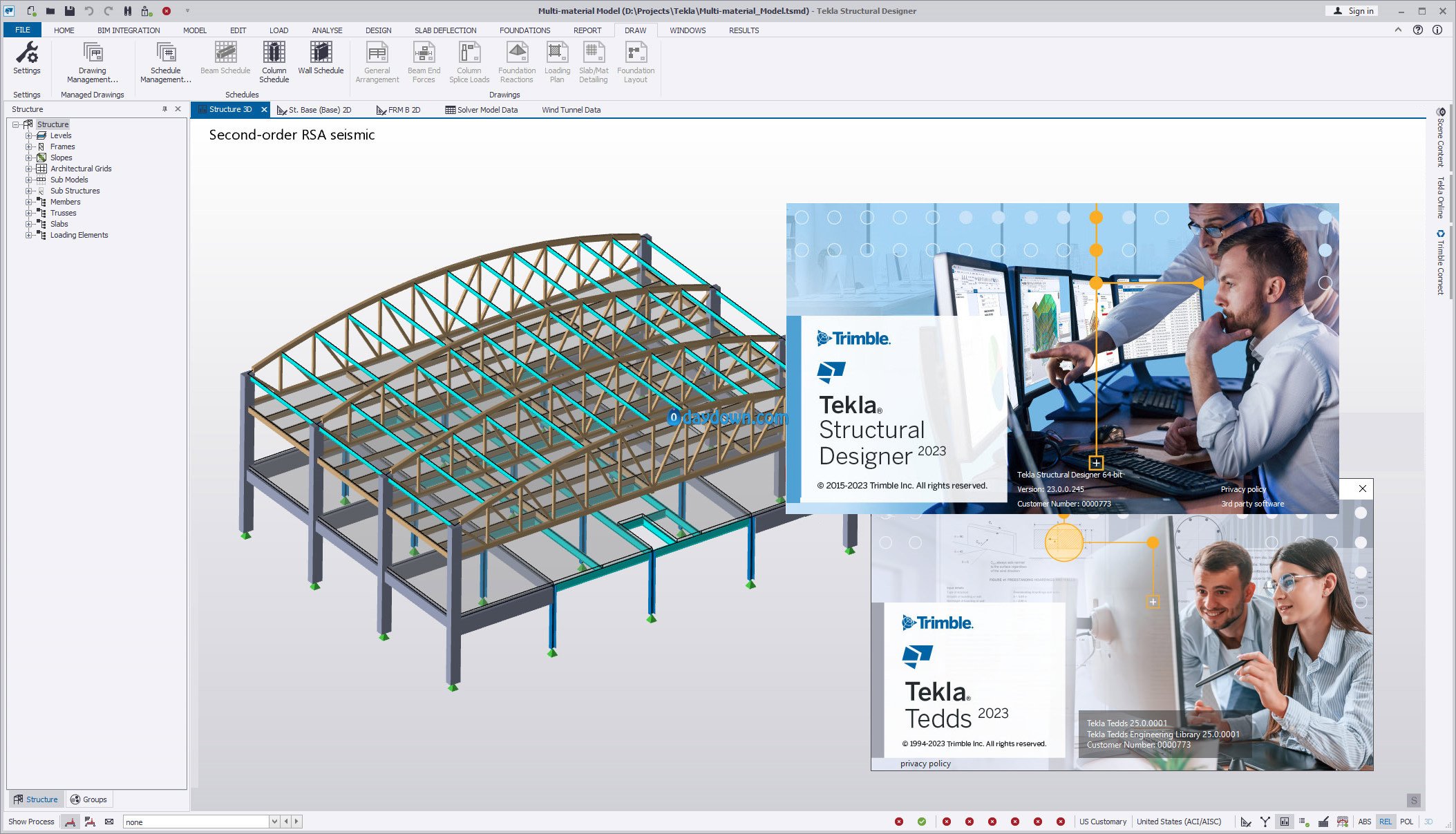Open the Scene Content side panel
Screen dimensions: 1456x834
pyautogui.click(x=1440, y=138)
